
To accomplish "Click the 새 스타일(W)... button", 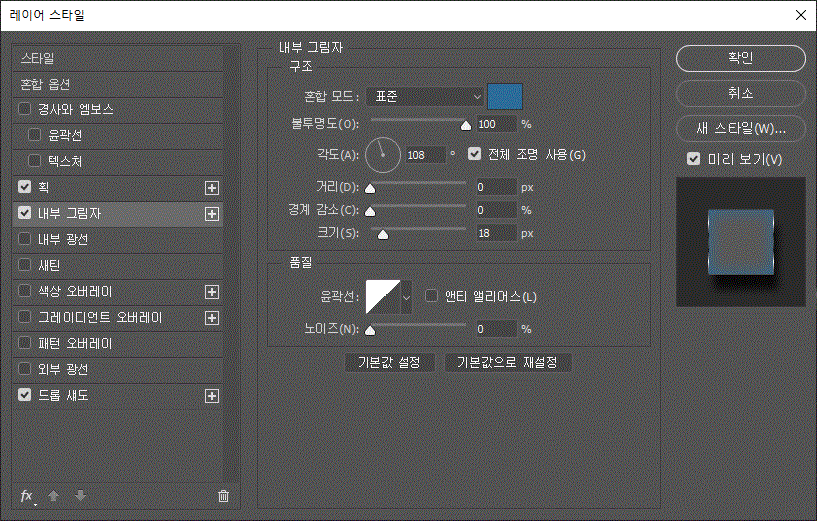I will 740,128.
